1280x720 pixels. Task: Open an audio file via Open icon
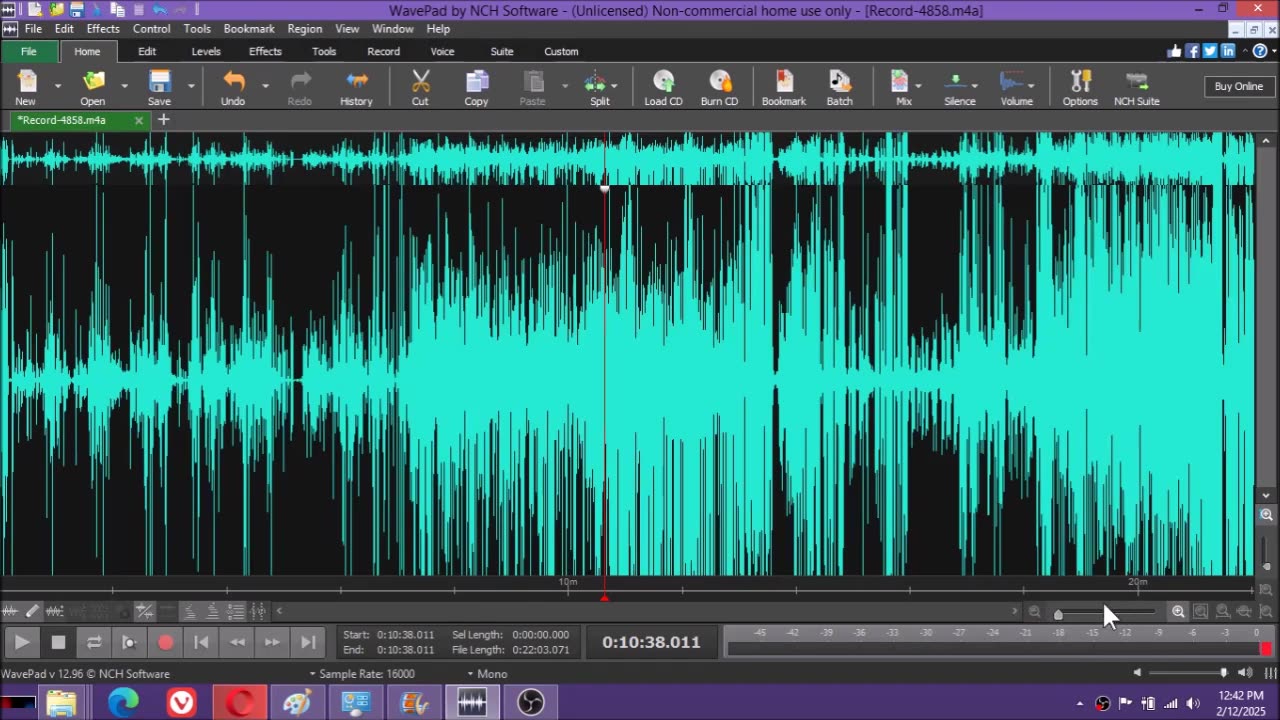[93, 87]
